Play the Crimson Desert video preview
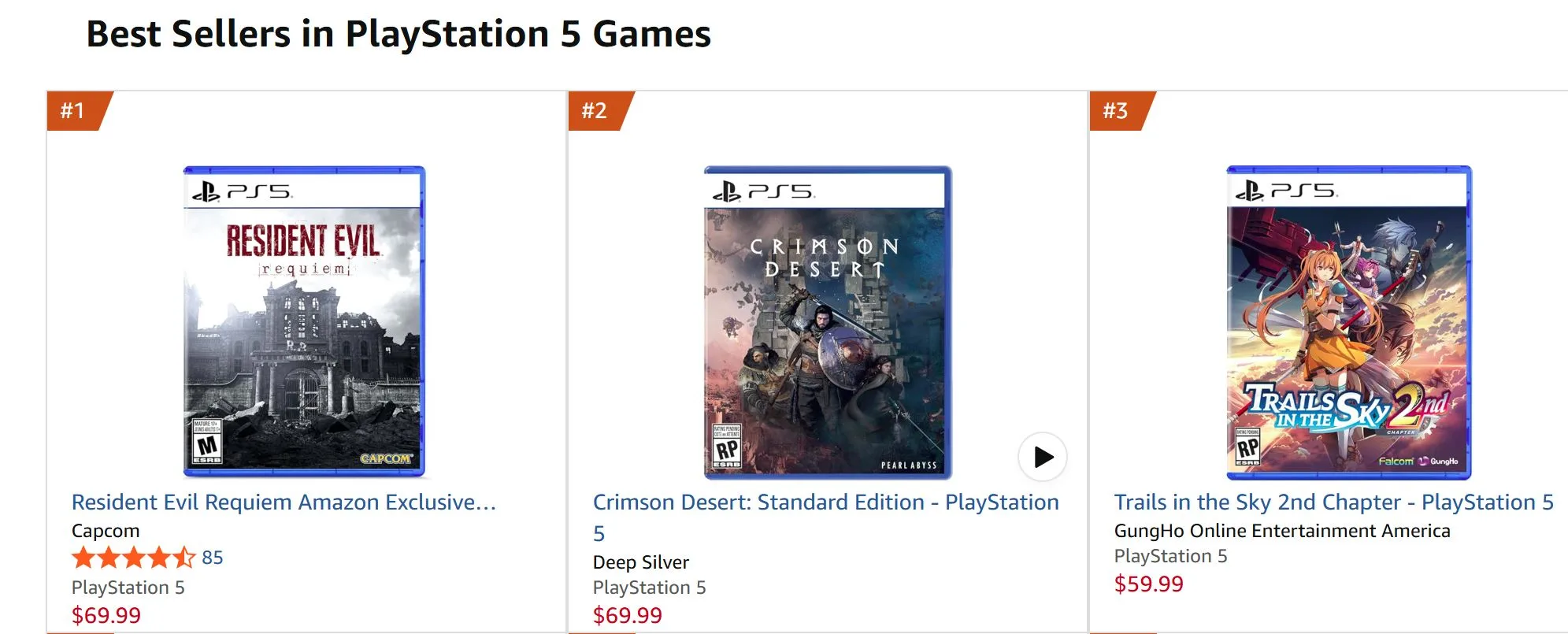This screenshot has width=1568, height=634. pyautogui.click(x=1043, y=457)
